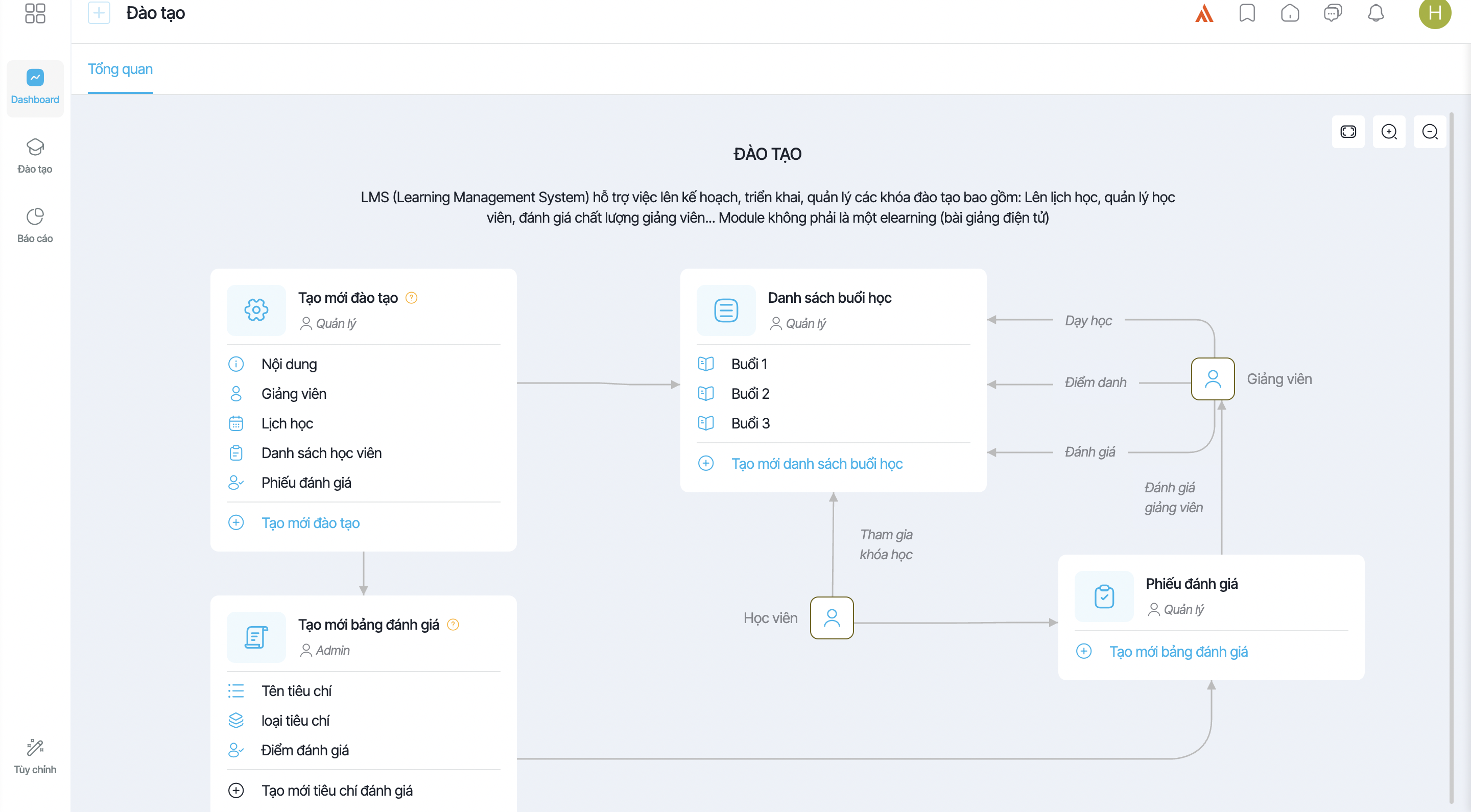Zoom out of the diagram
1471x812 pixels.
click(x=1430, y=132)
